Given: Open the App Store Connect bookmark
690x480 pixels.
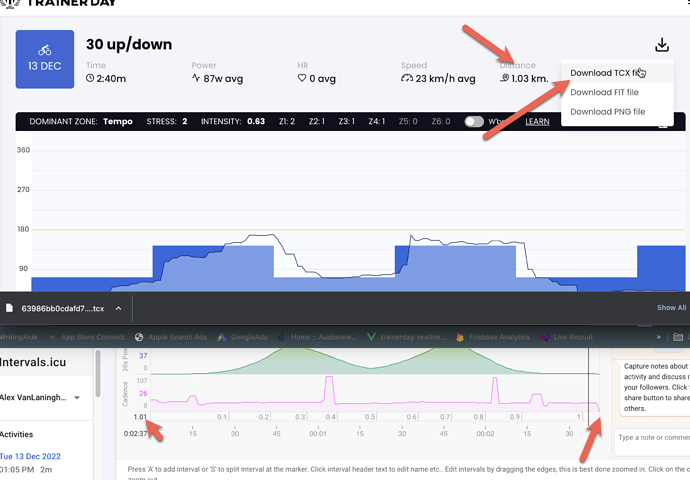Looking at the screenshot, I should (92, 337).
